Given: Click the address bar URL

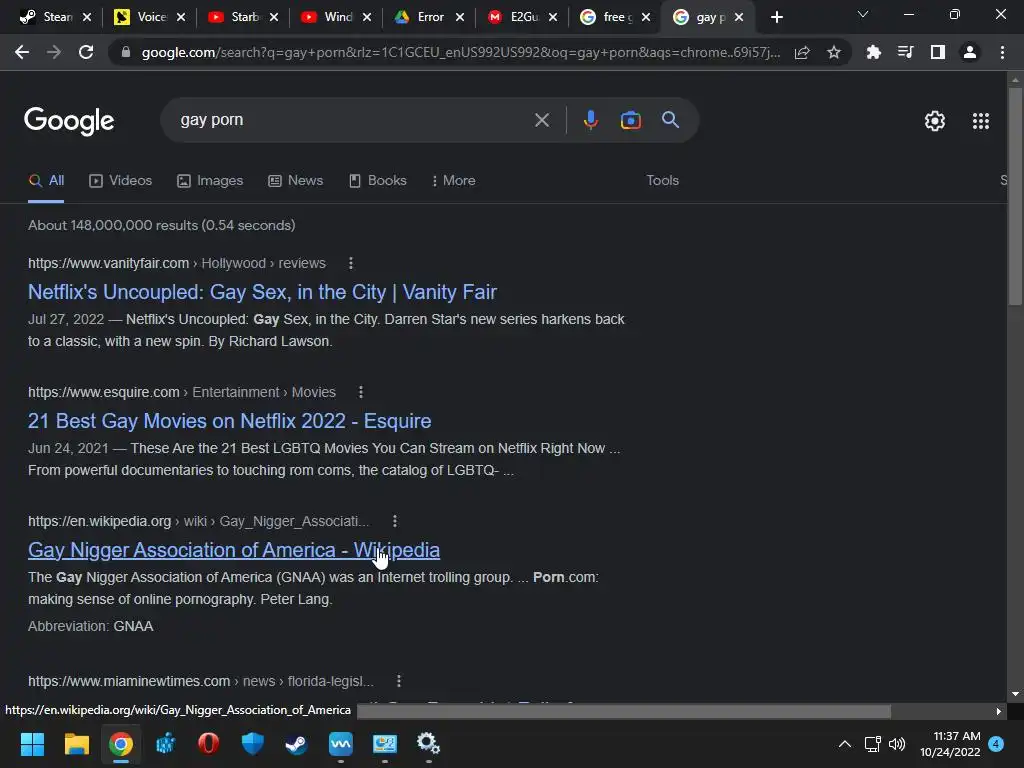Looking at the screenshot, I should (x=460, y=52).
